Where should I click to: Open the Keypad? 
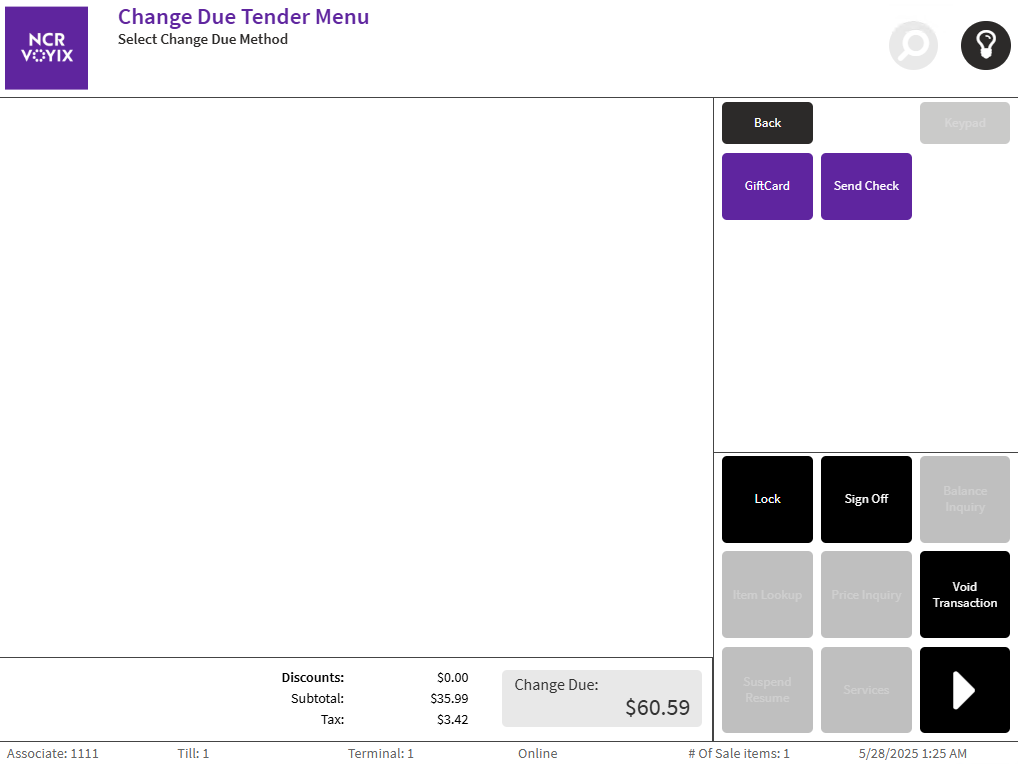(x=964, y=123)
